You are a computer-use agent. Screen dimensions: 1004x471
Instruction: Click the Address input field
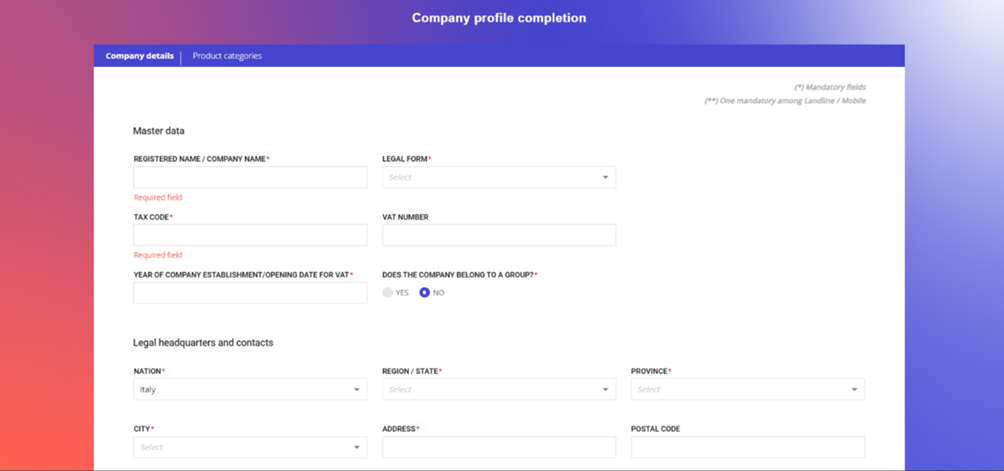coord(499,447)
